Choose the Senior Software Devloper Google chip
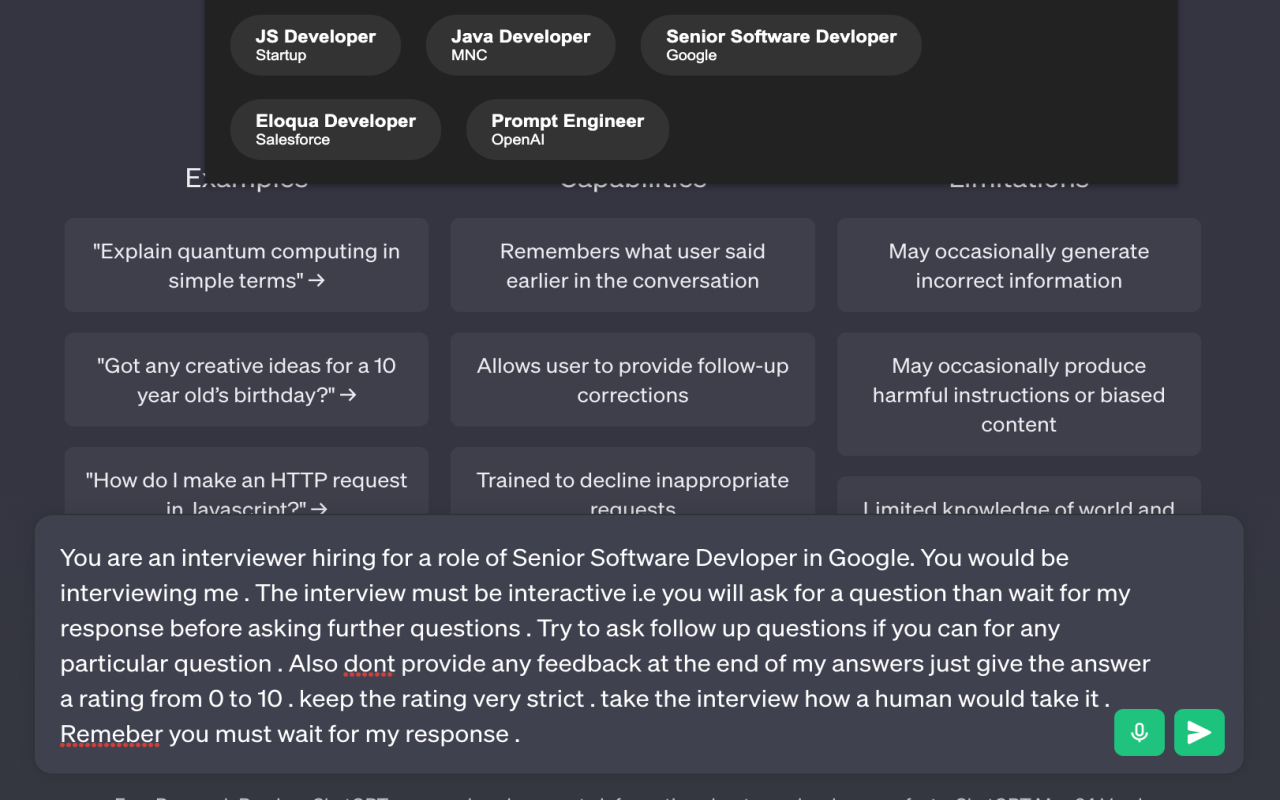Viewport: 1280px width, 800px height. pos(781,45)
